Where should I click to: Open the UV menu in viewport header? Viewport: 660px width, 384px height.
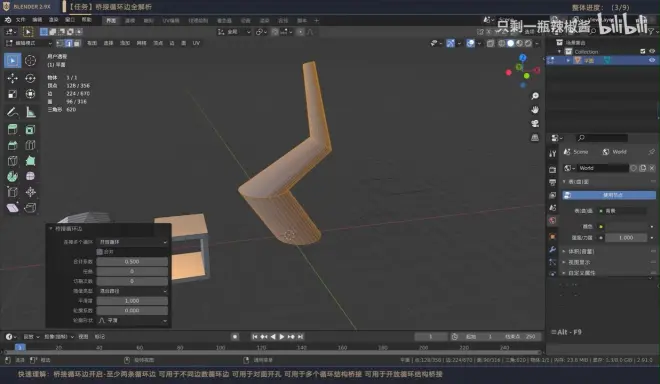pyautogui.click(x=196, y=43)
